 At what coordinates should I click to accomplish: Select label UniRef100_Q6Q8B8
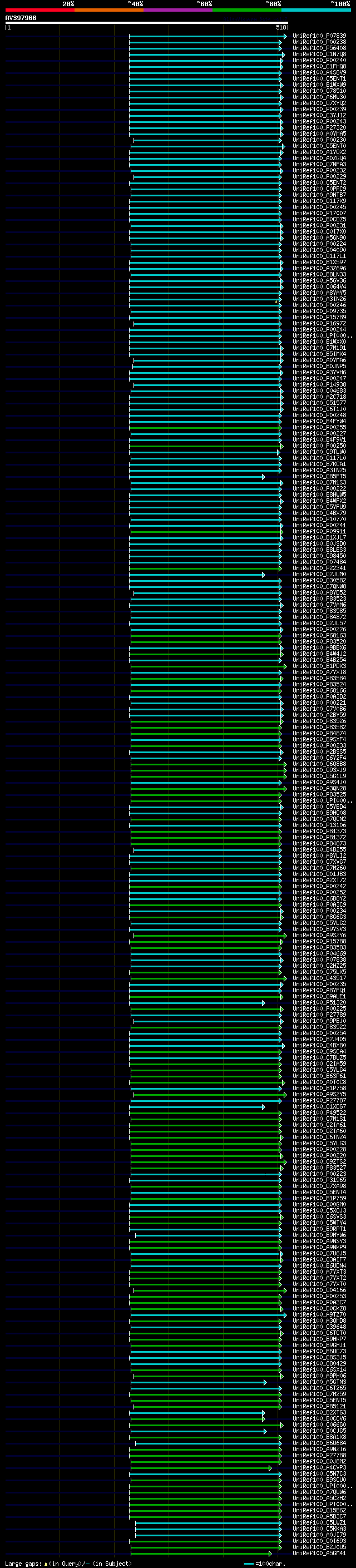pyautogui.click(x=319, y=764)
